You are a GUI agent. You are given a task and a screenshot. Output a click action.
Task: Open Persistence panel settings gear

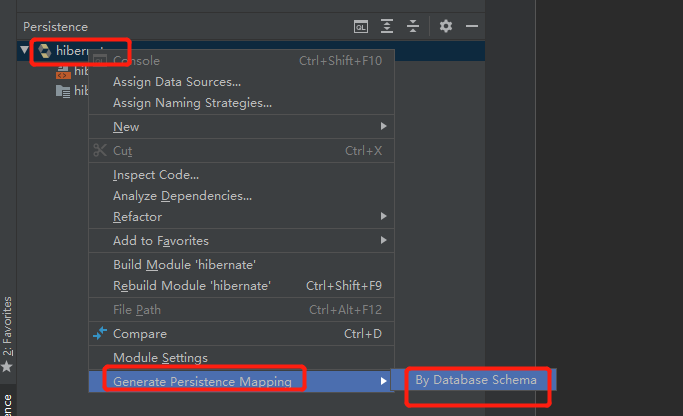[x=446, y=27]
